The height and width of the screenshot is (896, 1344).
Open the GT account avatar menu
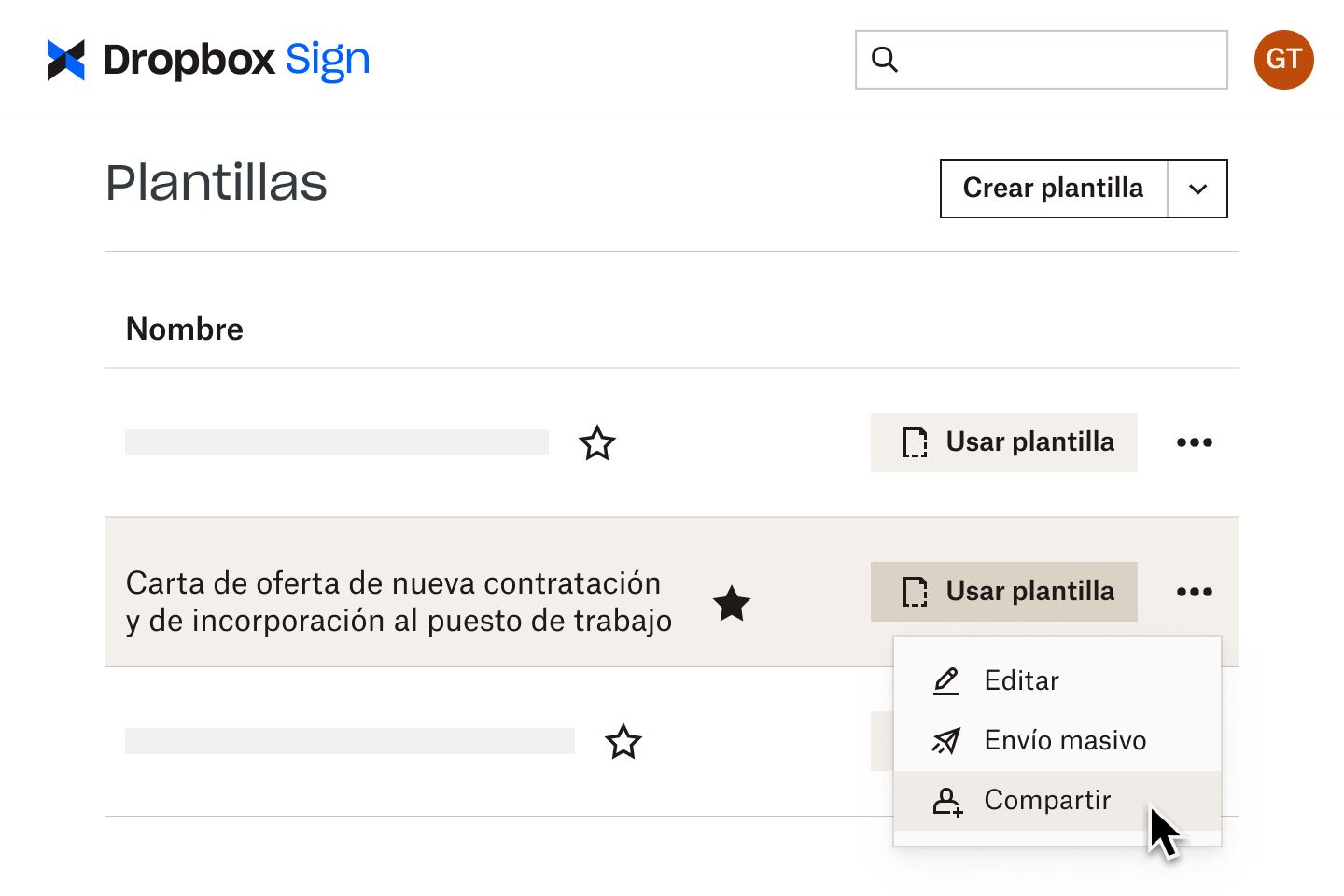(x=1284, y=59)
